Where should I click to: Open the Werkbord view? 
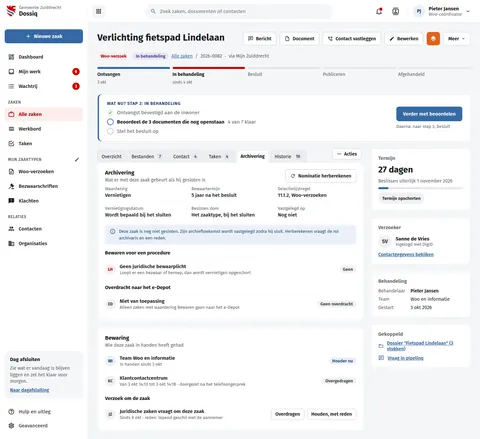pos(44,129)
